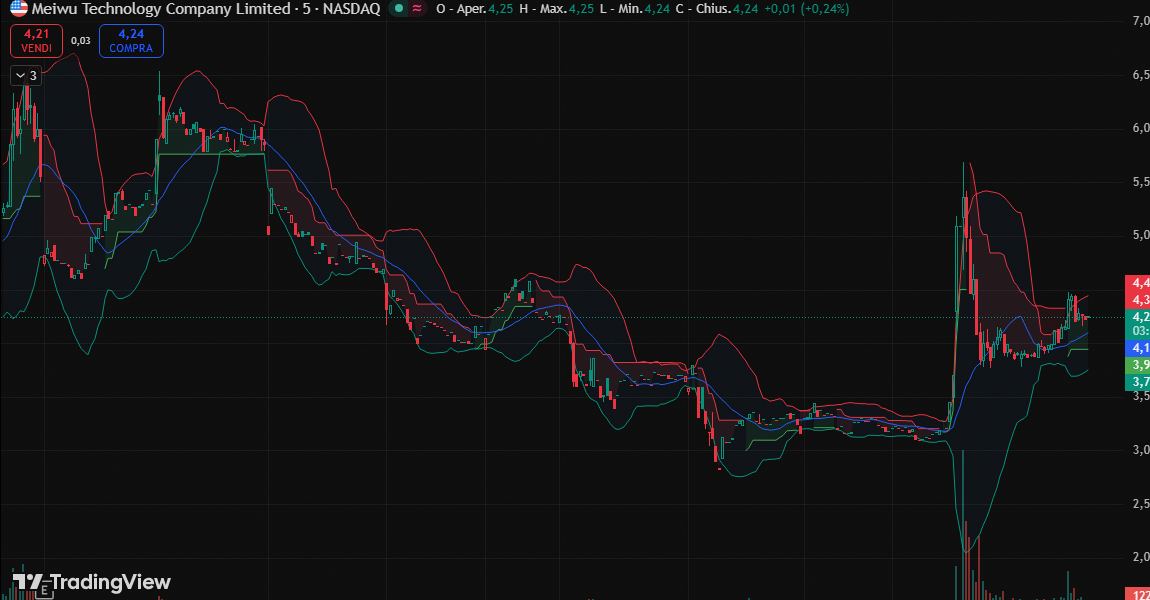Click the 6,5 price axis value
1150x600 pixels.
(x=1140, y=75)
